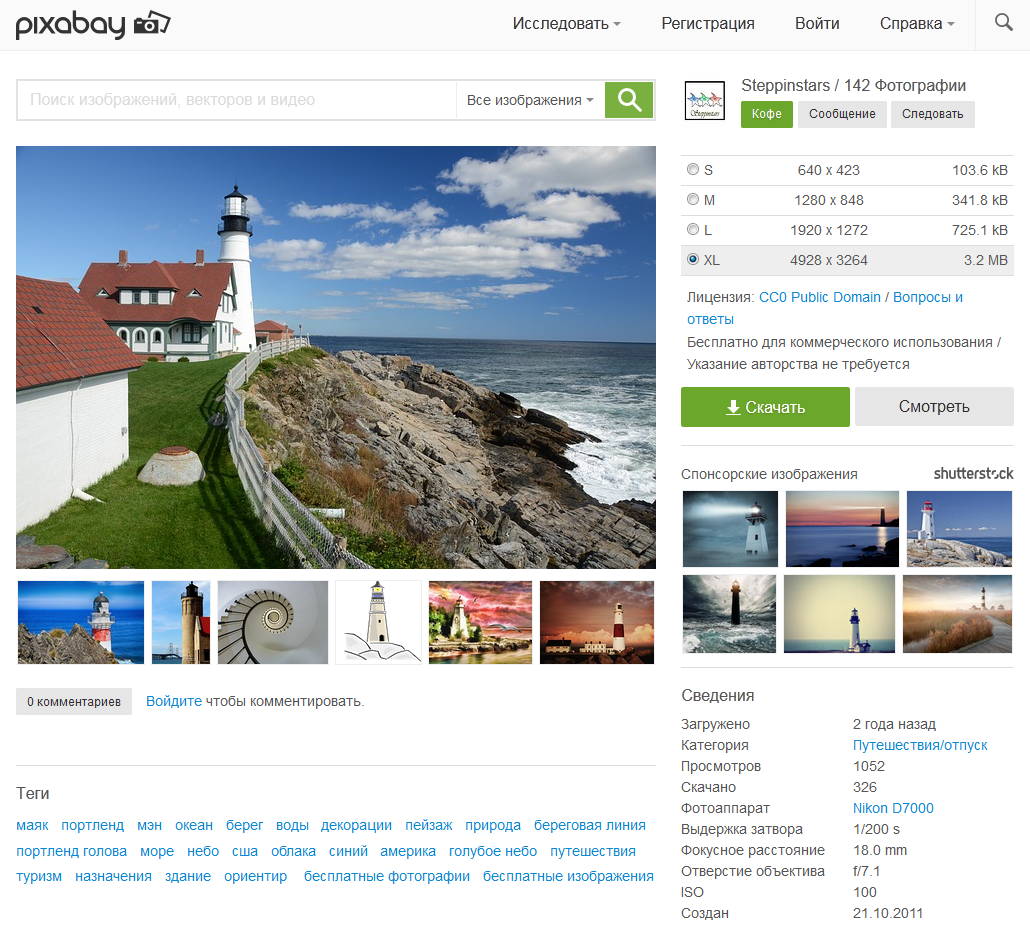Click the Pixabay camera logo
Image resolution: width=1030 pixels, height=941 pixels.
[x=92, y=24]
